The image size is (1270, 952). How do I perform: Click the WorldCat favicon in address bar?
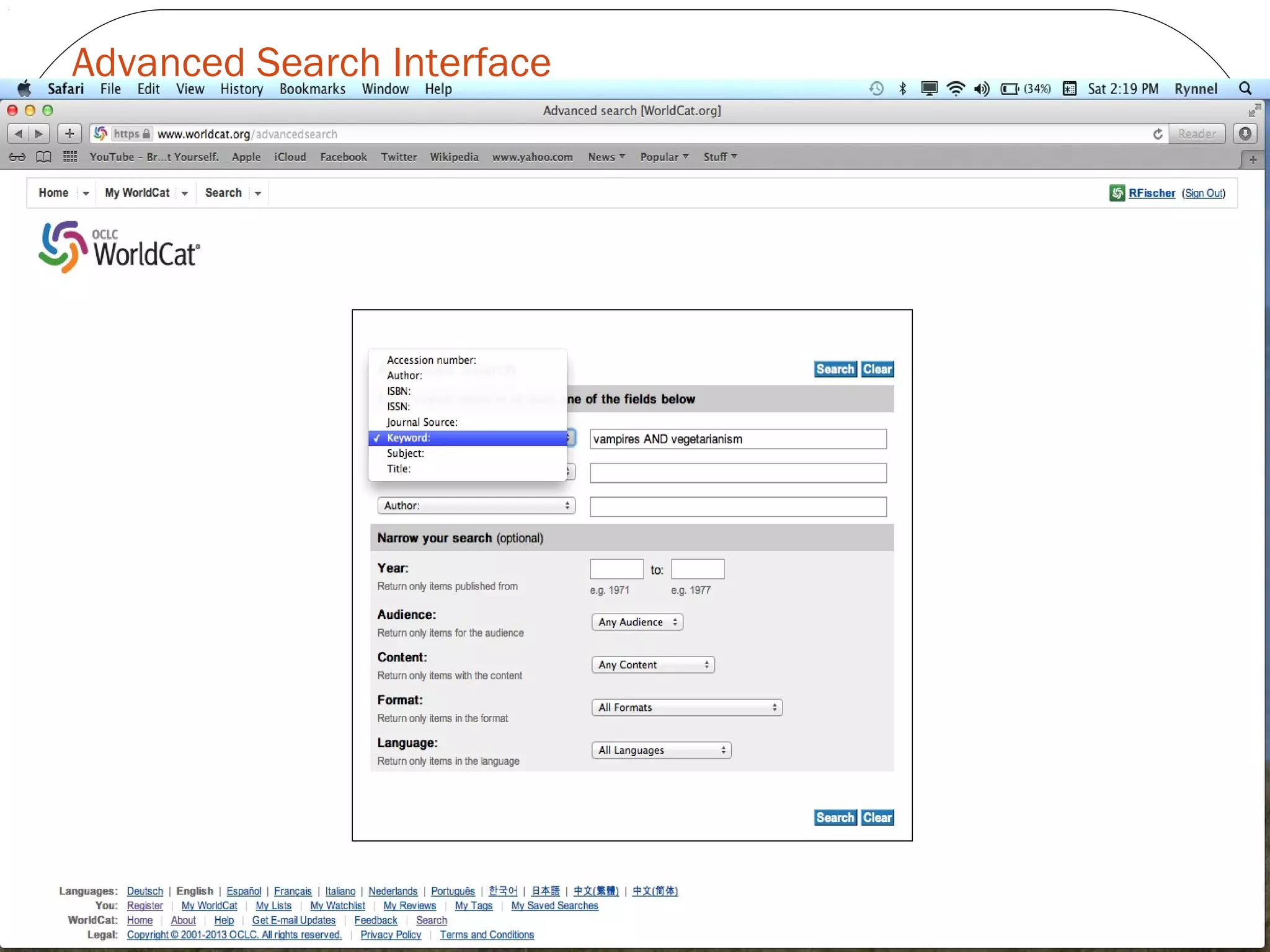tap(100, 133)
